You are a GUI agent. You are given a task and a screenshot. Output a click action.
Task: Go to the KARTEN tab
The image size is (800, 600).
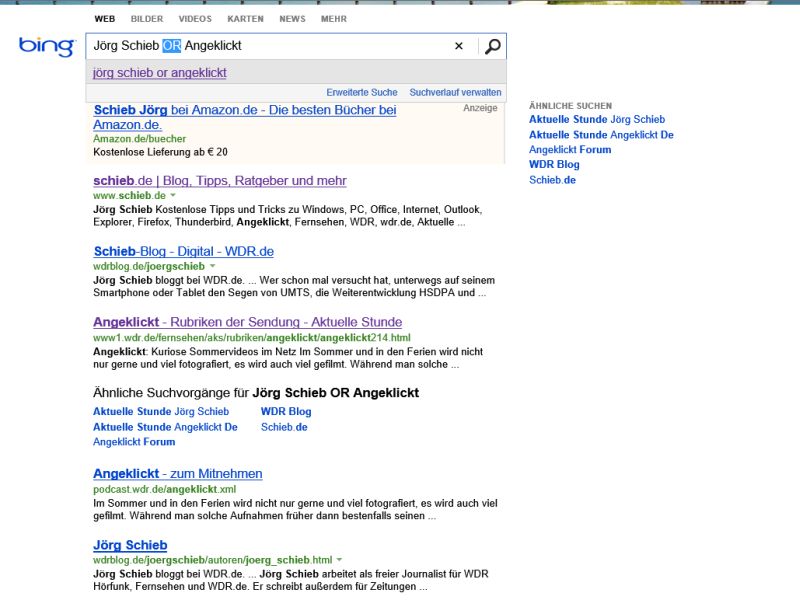[x=245, y=19]
